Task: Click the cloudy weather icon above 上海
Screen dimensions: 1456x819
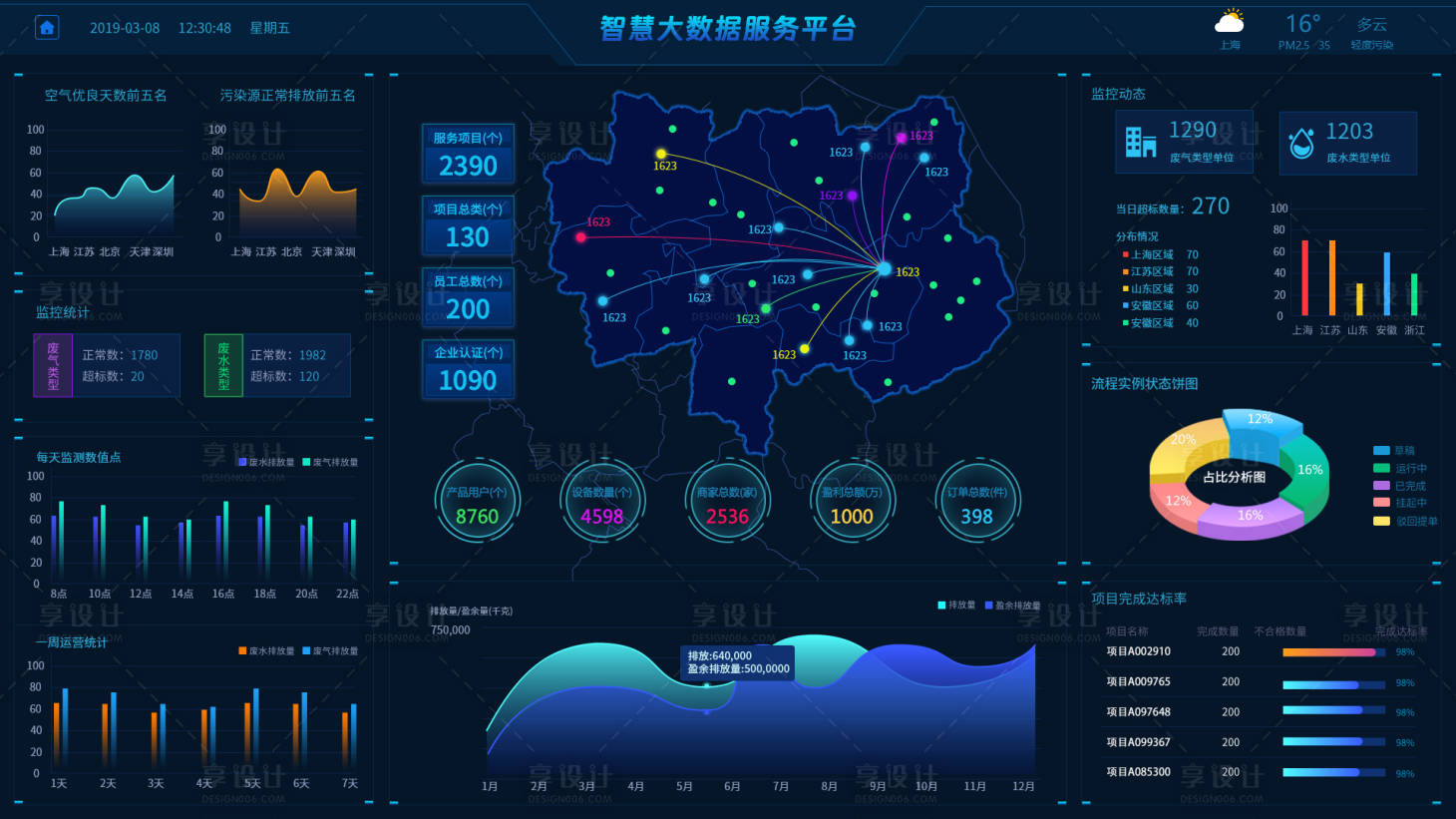Action: click(1230, 22)
